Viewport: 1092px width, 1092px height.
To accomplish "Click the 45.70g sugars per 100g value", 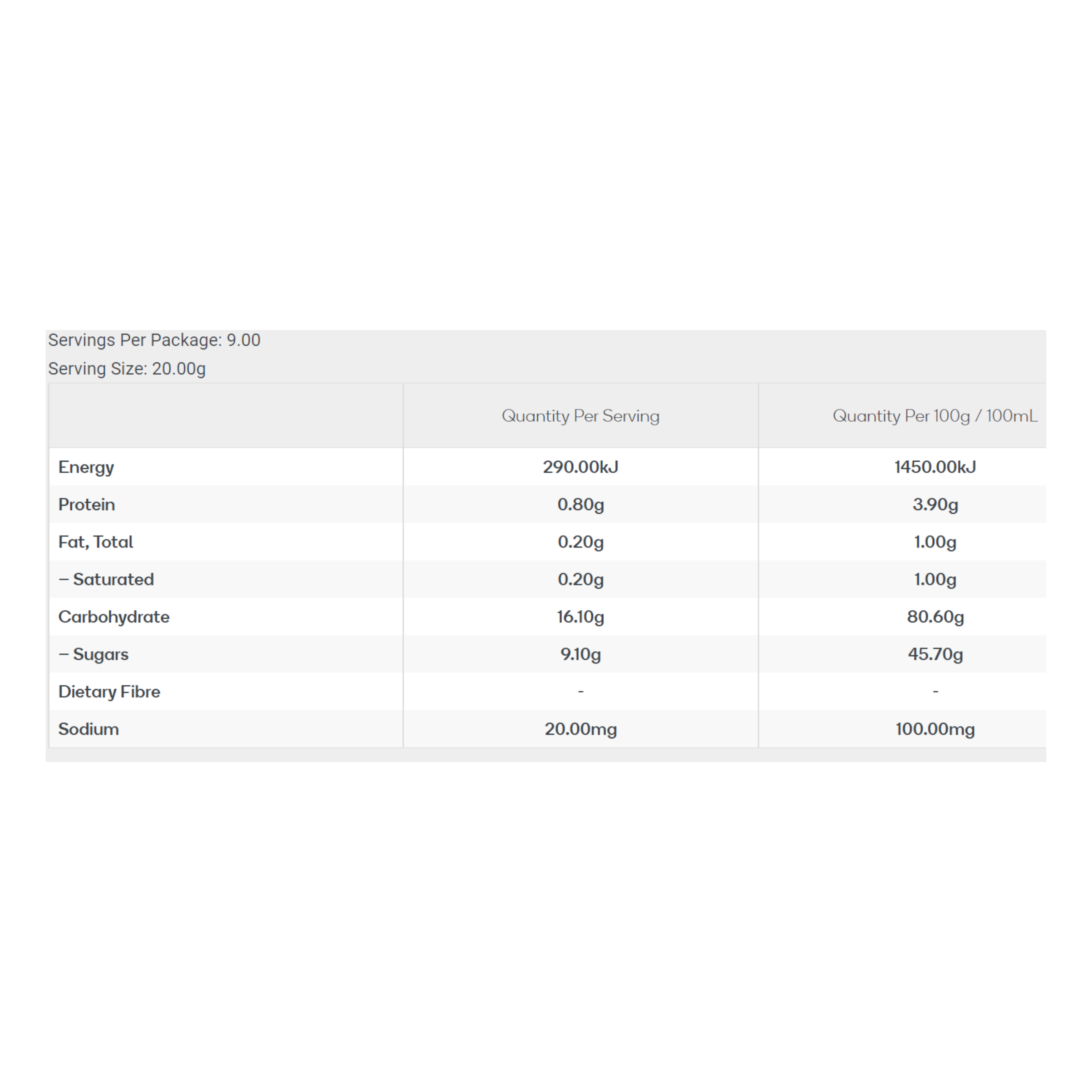I will 935,654.
